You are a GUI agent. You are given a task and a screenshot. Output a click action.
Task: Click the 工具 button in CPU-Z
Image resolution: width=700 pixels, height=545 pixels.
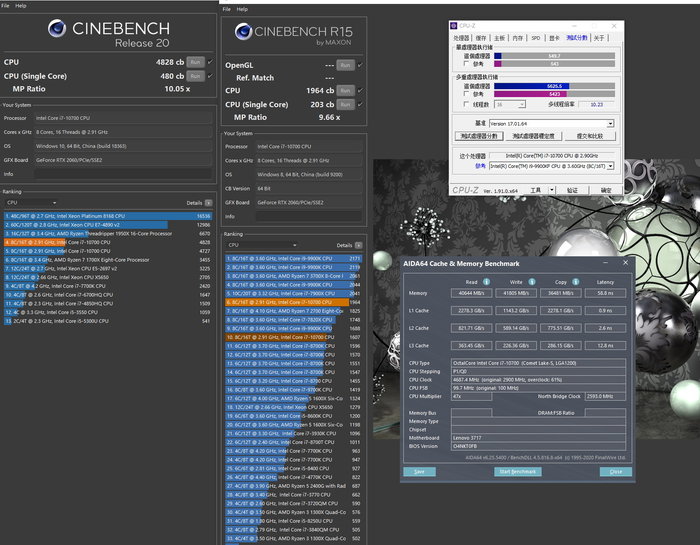click(x=535, y=190)
